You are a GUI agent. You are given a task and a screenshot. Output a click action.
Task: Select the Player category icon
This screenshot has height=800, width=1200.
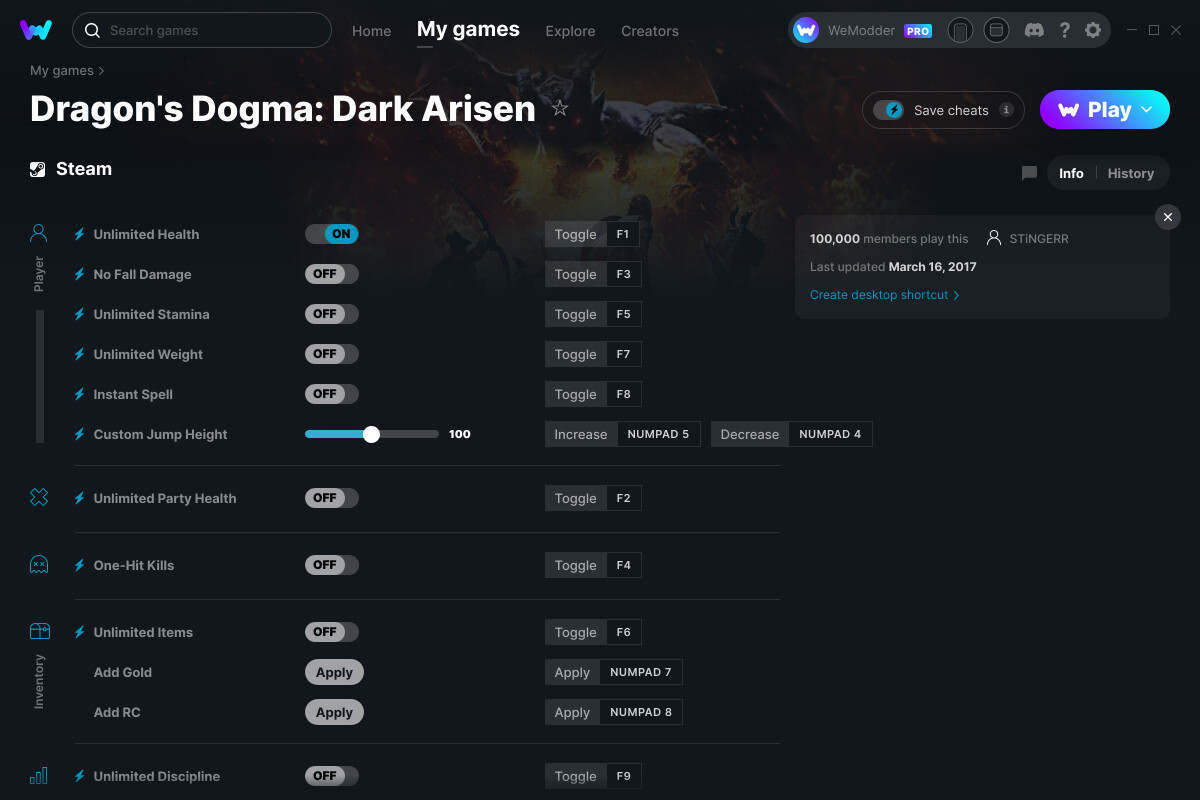click(39, 234)
